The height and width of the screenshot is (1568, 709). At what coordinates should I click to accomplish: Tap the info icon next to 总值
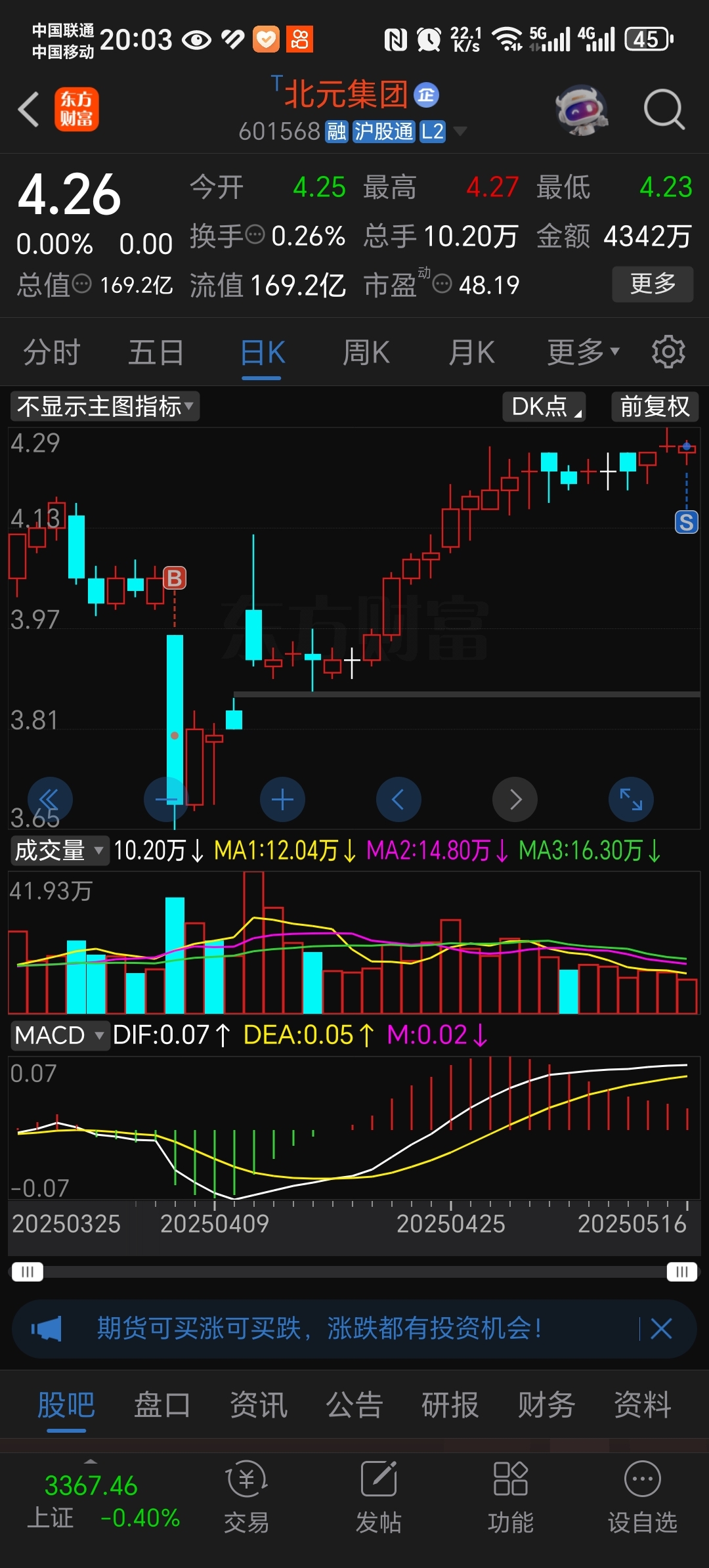pos(81,284)
